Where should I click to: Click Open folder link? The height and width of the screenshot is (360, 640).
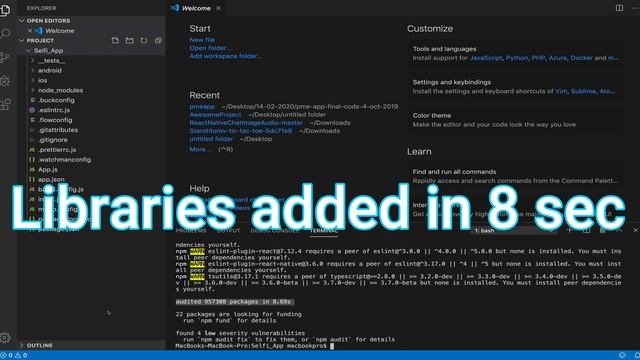210,48
